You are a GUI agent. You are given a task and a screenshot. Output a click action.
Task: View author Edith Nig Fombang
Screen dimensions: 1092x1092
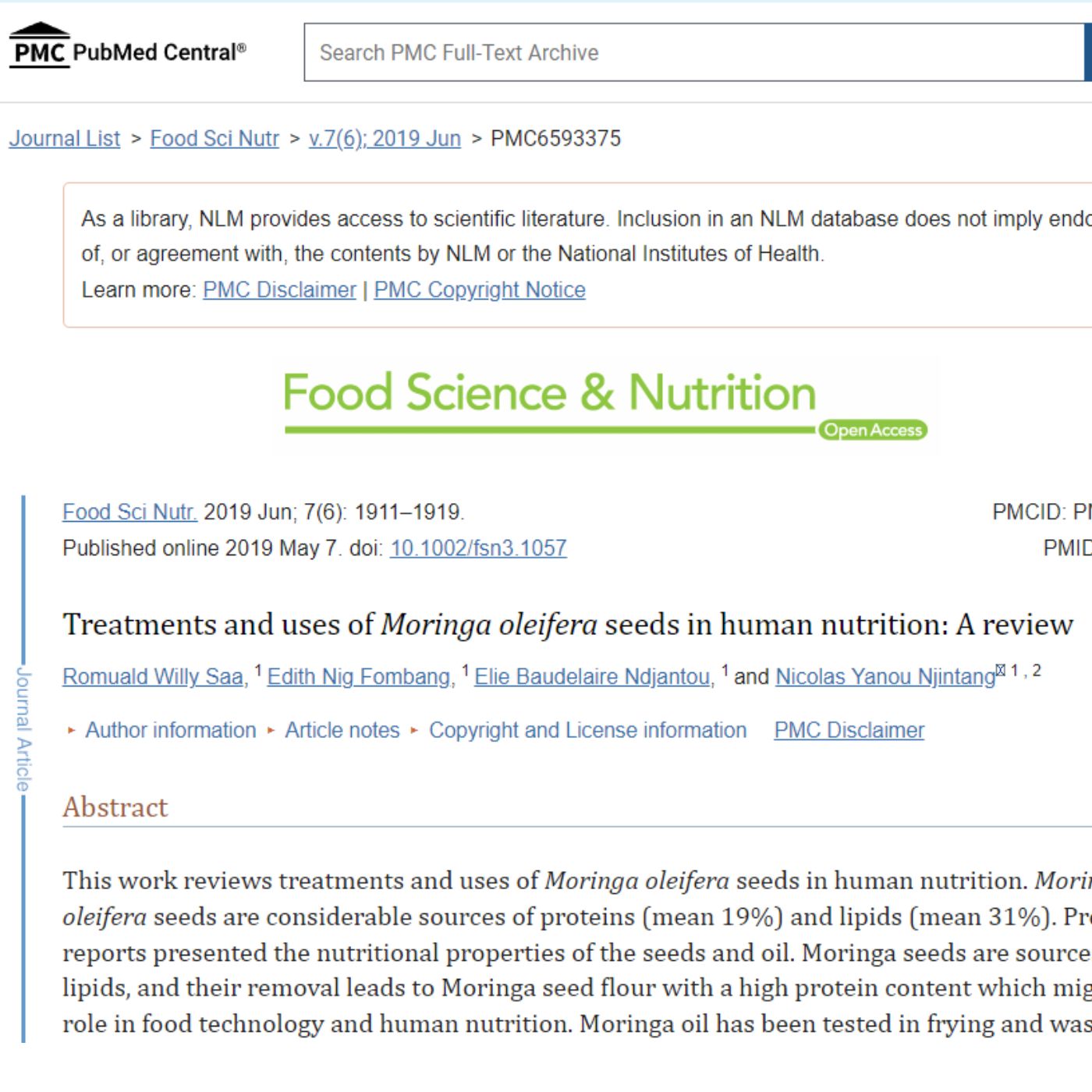click(x=359, y=677)
